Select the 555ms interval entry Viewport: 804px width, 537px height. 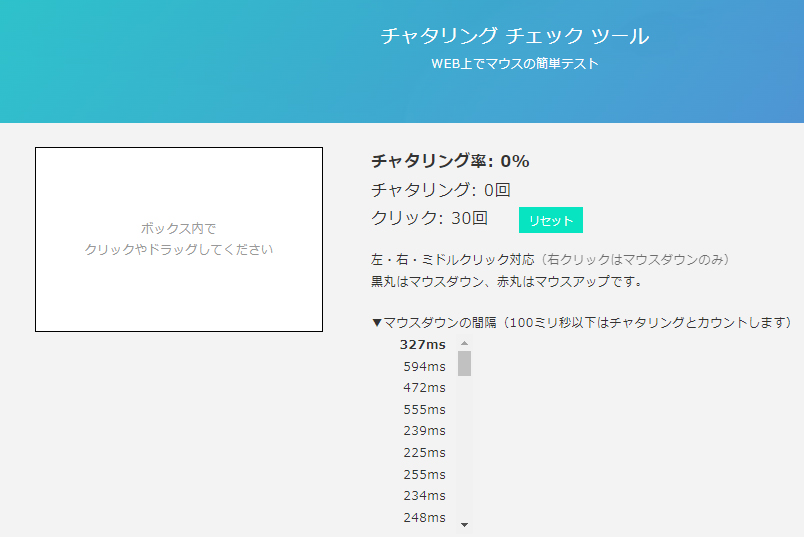pos(424,409)
